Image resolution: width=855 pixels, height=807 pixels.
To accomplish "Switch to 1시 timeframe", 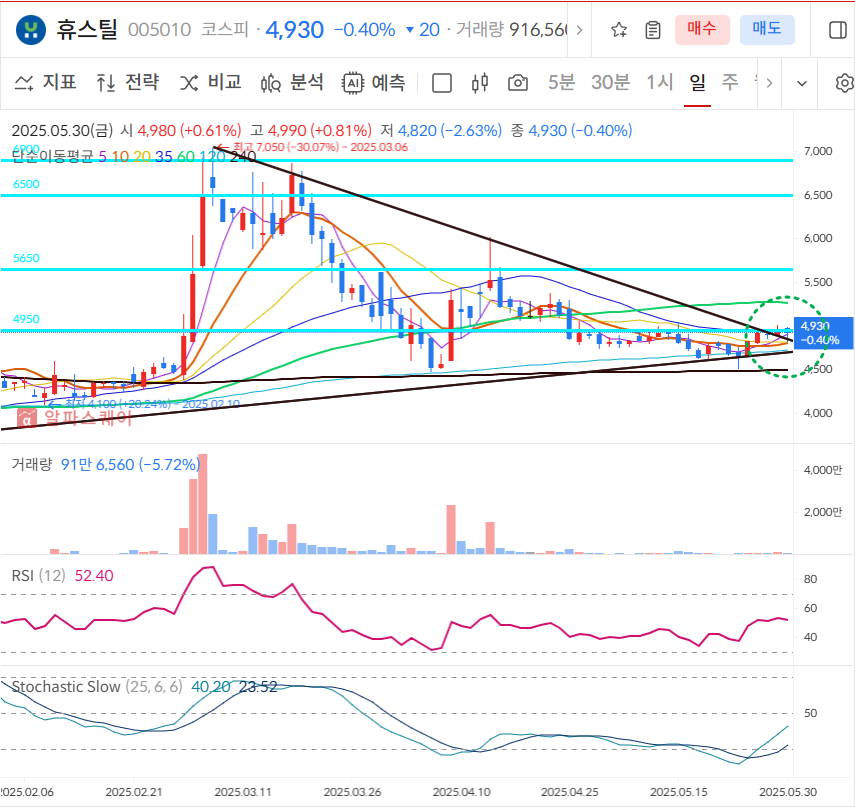I will 659,82.
